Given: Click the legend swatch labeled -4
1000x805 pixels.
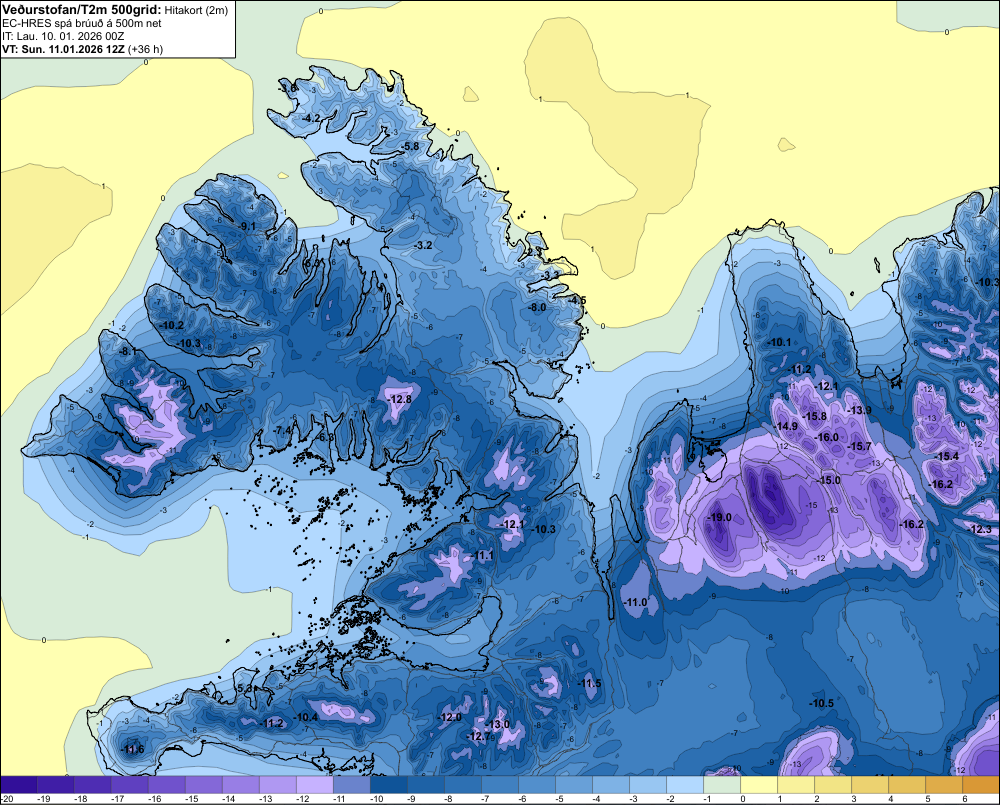Looking at the screenshot, I should pyautogui.click(x=611, y=784).
